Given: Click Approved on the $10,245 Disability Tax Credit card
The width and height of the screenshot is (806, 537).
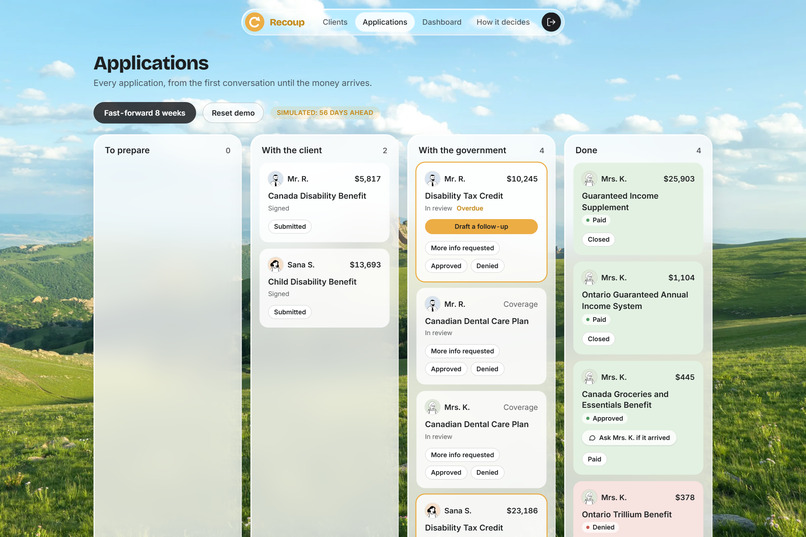Looking at the screenshot, I should click(446, 266).
